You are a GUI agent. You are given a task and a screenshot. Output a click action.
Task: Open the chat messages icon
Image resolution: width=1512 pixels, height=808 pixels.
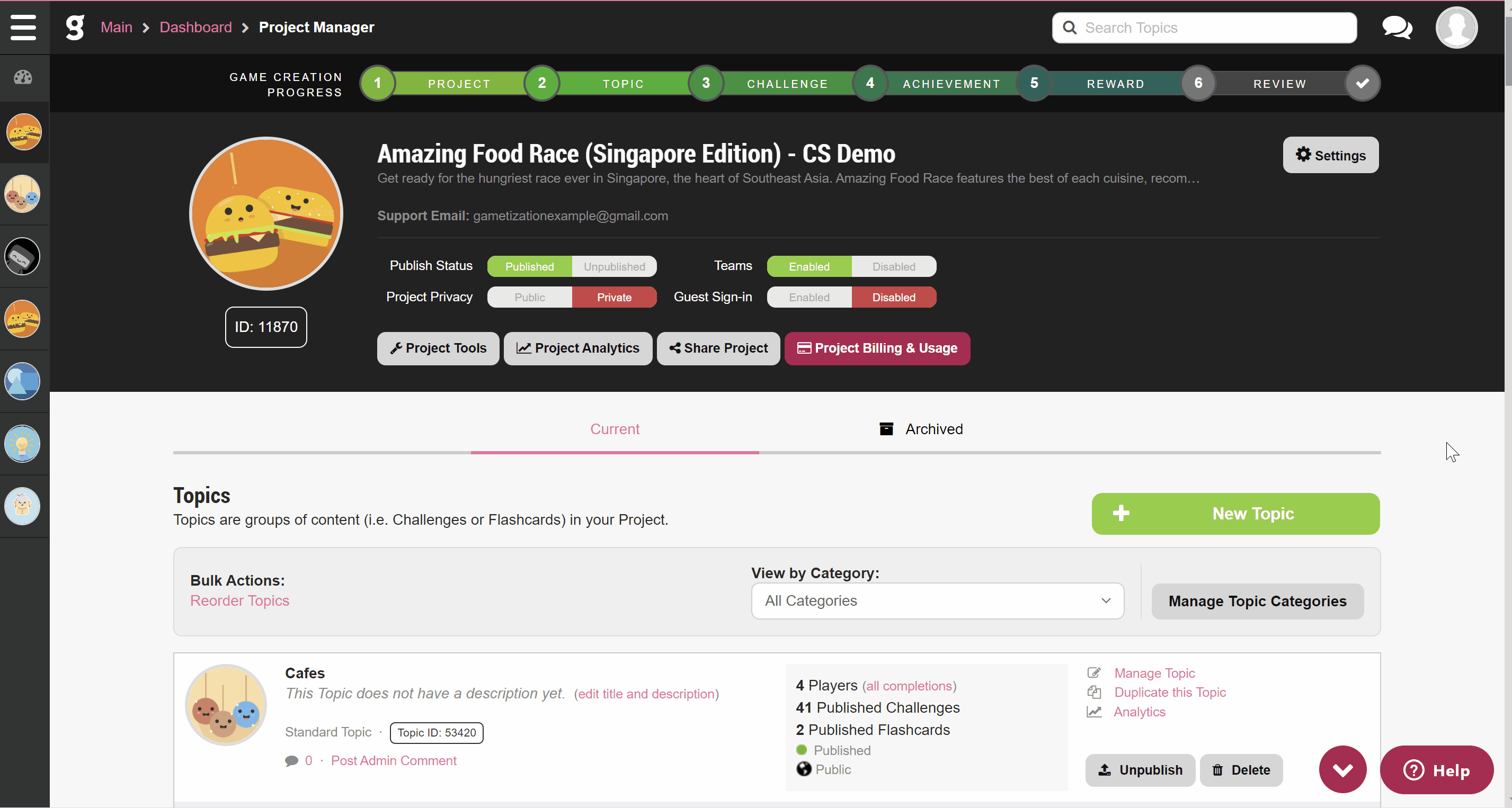(1397, 28)
